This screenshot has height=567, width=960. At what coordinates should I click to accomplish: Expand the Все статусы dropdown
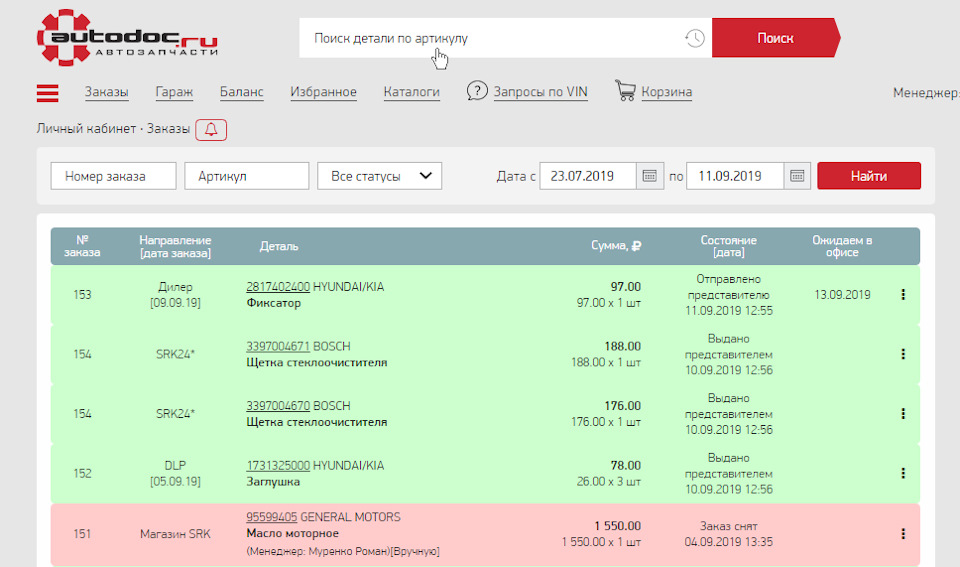pos(380,176)
